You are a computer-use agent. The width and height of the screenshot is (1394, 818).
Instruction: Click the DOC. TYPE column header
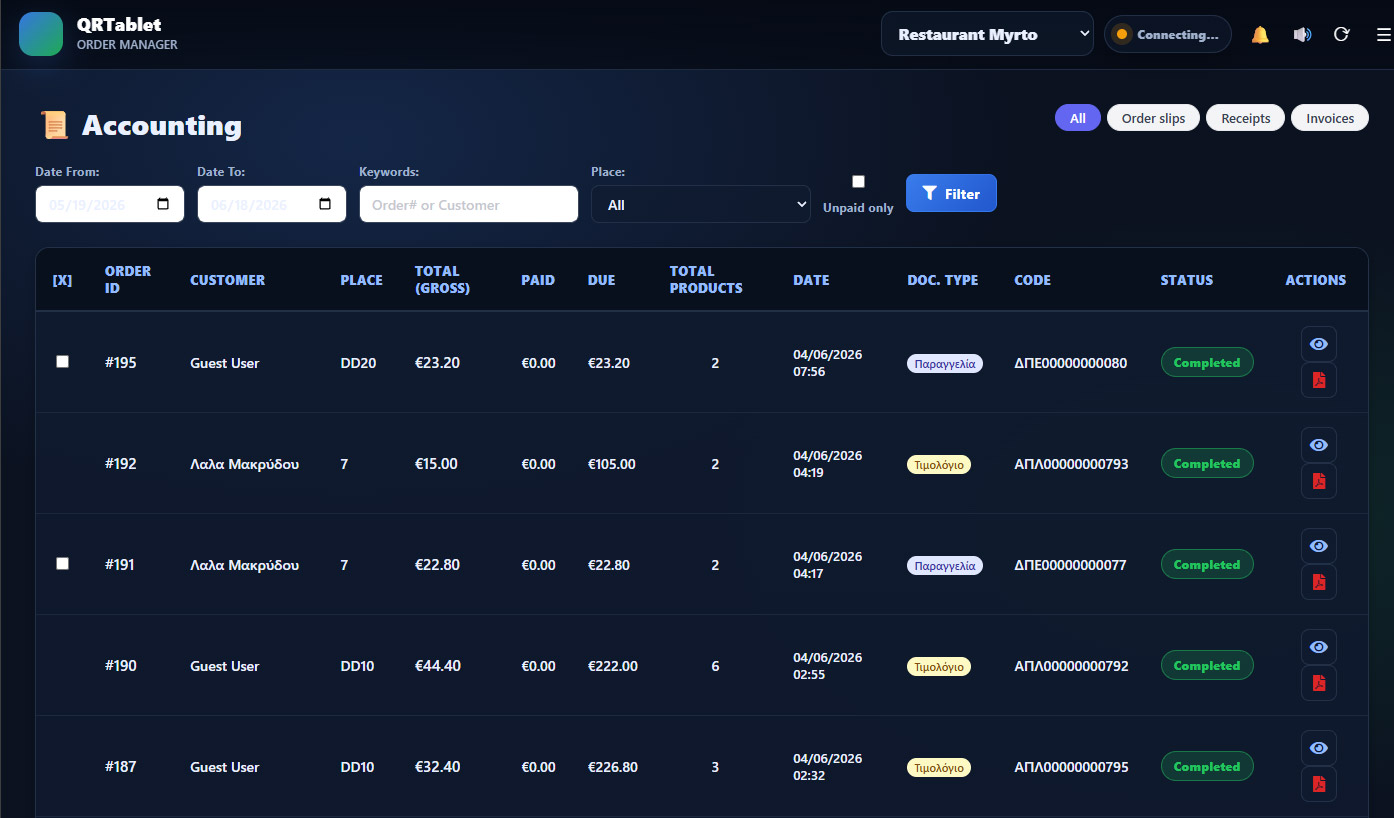coord(943,280)
